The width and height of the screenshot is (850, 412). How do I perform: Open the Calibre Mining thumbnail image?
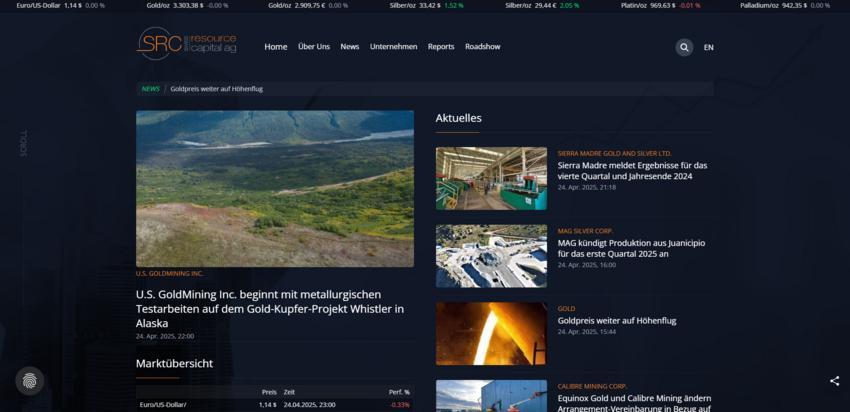coord(491,395)
